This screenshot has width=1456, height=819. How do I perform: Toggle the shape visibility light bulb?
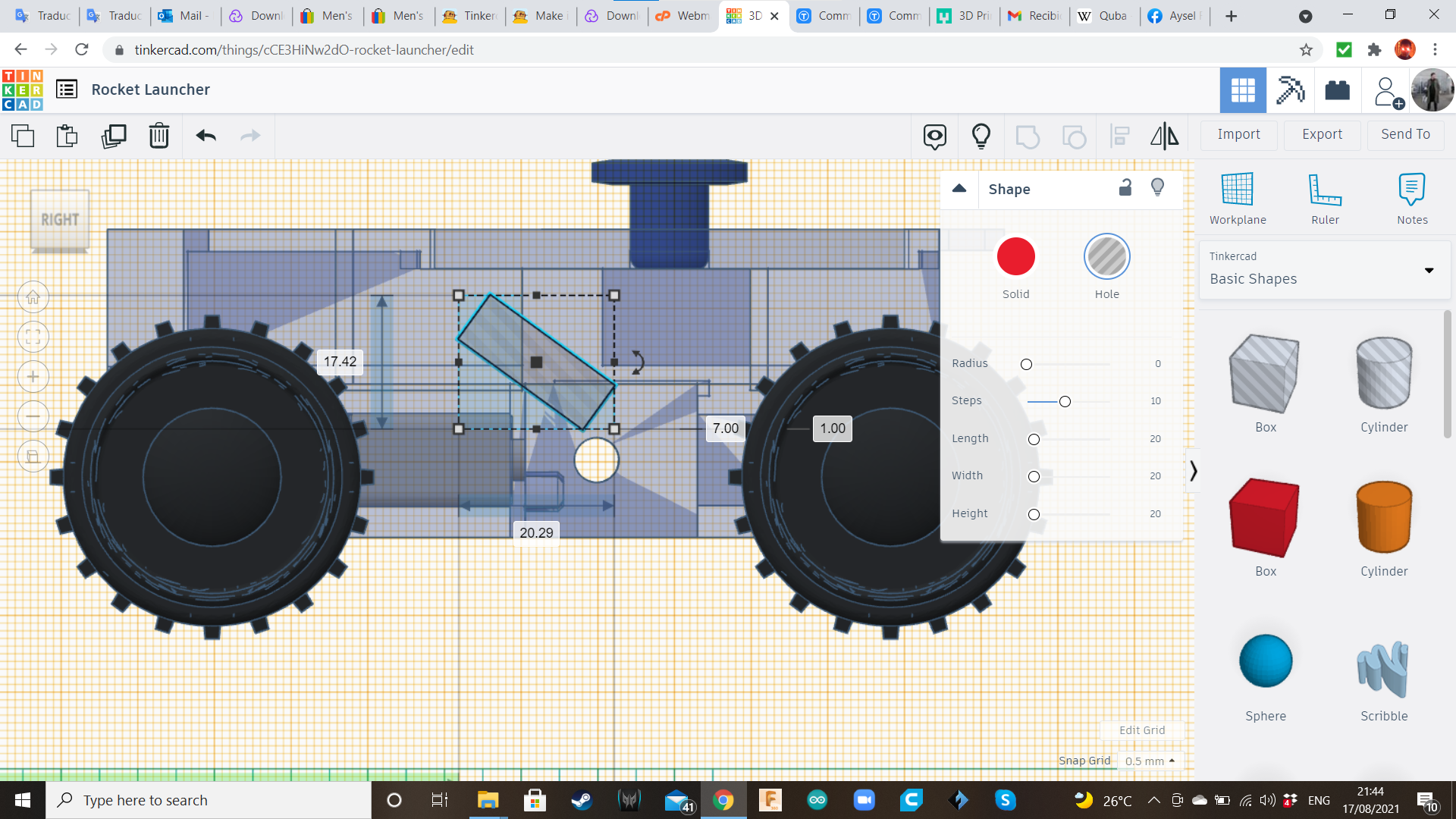pos(1157,188)
